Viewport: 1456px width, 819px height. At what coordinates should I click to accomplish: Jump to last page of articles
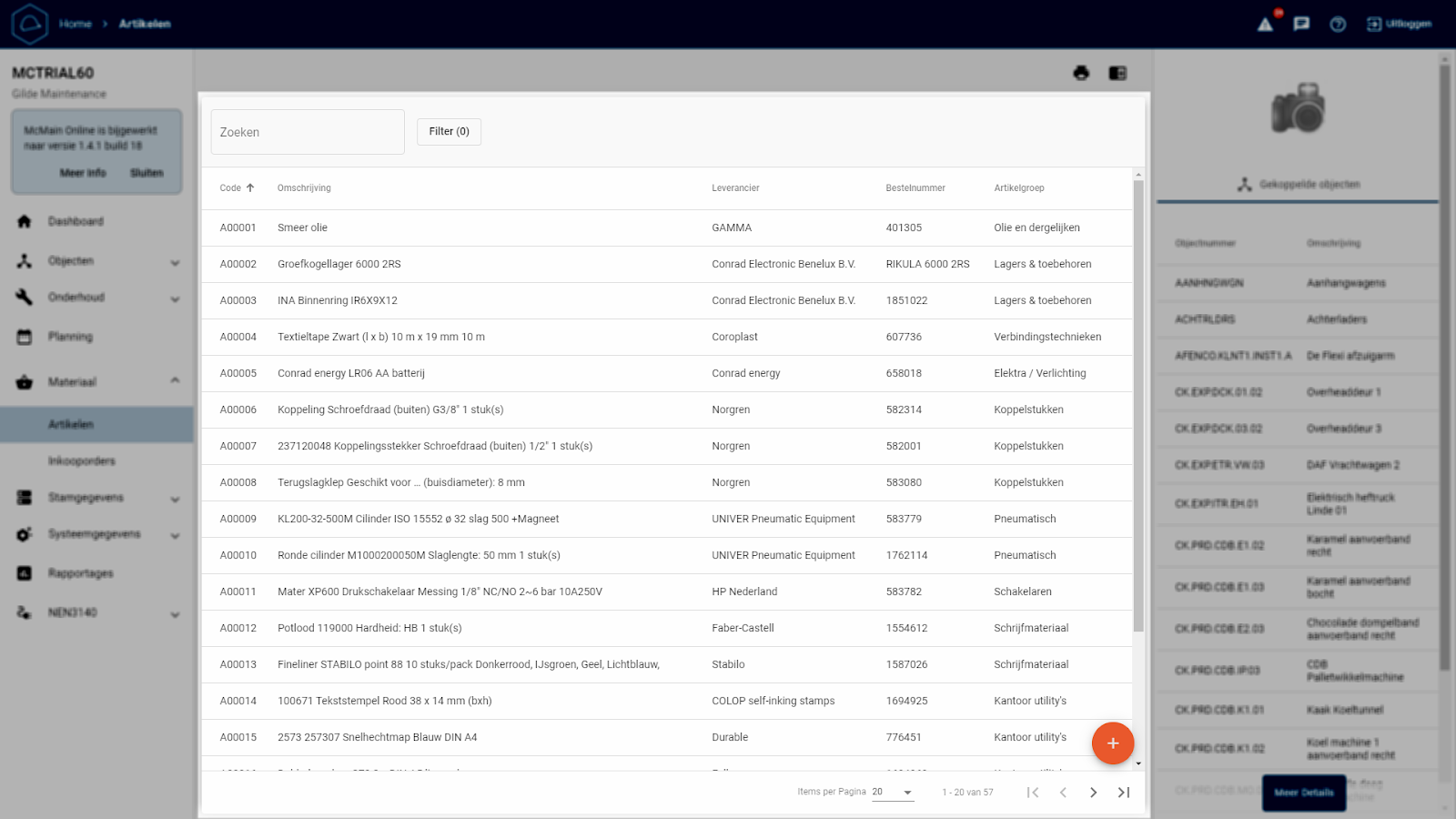pos(1124,793)
